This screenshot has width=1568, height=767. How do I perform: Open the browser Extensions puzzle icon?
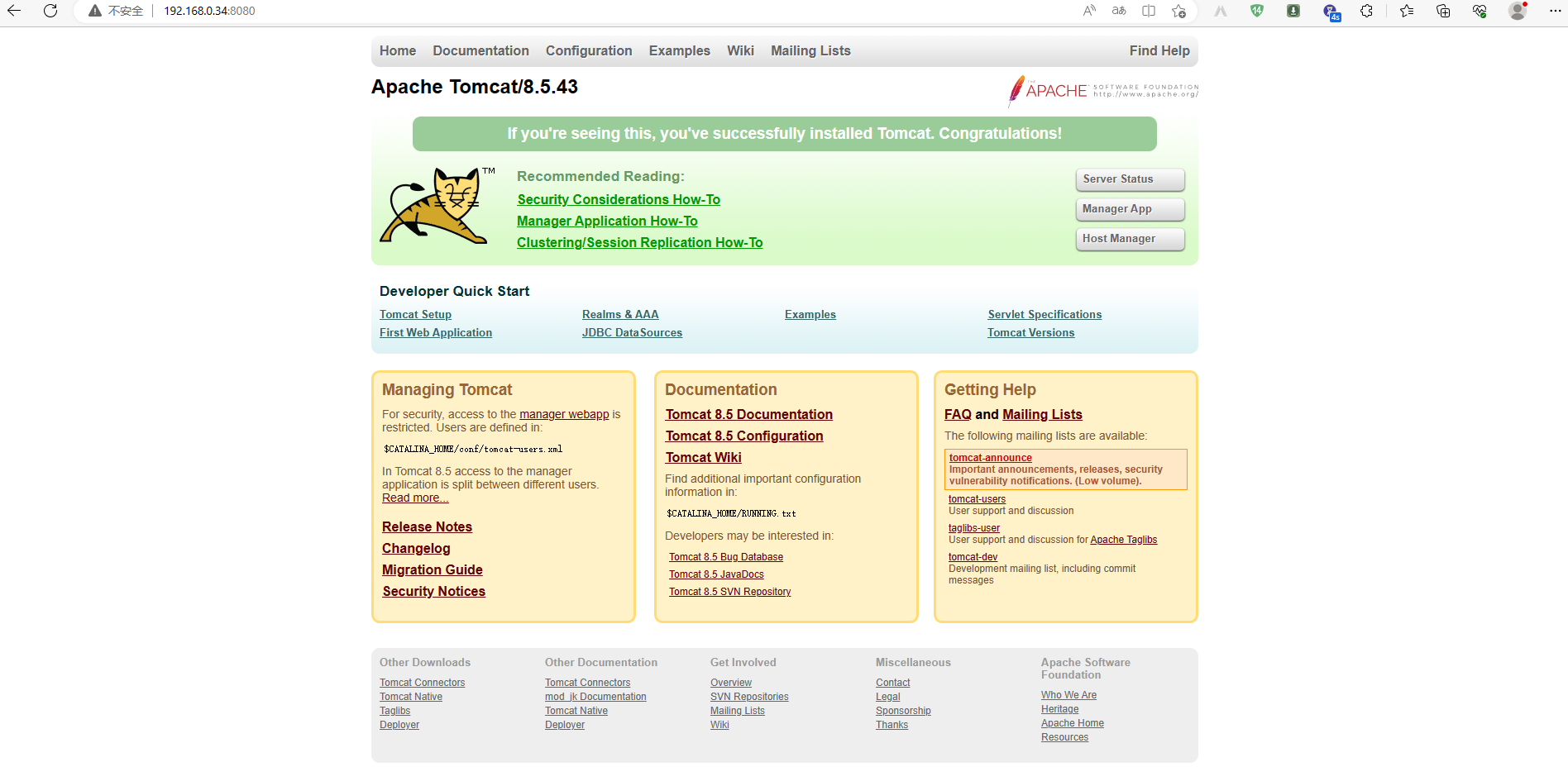1366,11
